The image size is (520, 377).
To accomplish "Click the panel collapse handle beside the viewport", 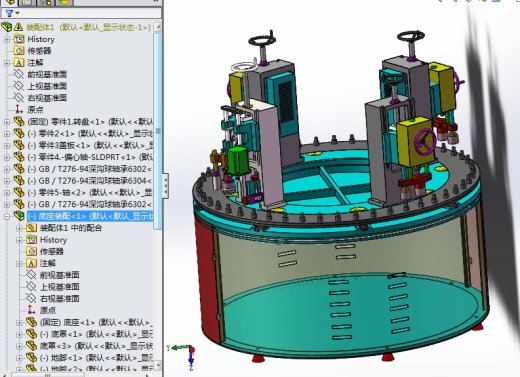I will pyautogui.click(x=166, y=186).
